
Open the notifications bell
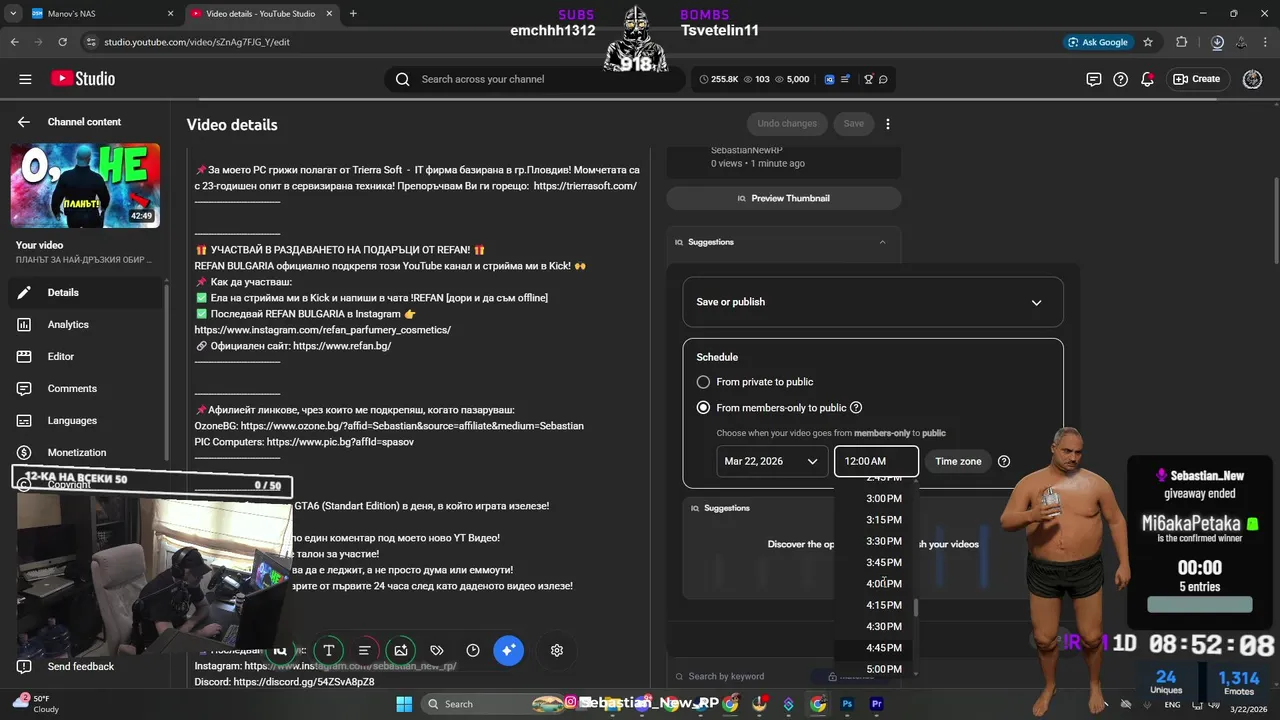tap(1148, 79)
